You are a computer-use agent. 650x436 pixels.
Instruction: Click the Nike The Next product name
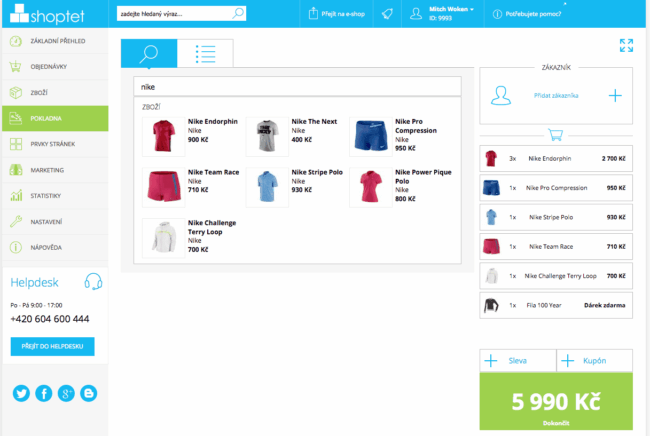click(x=314, y=121)
